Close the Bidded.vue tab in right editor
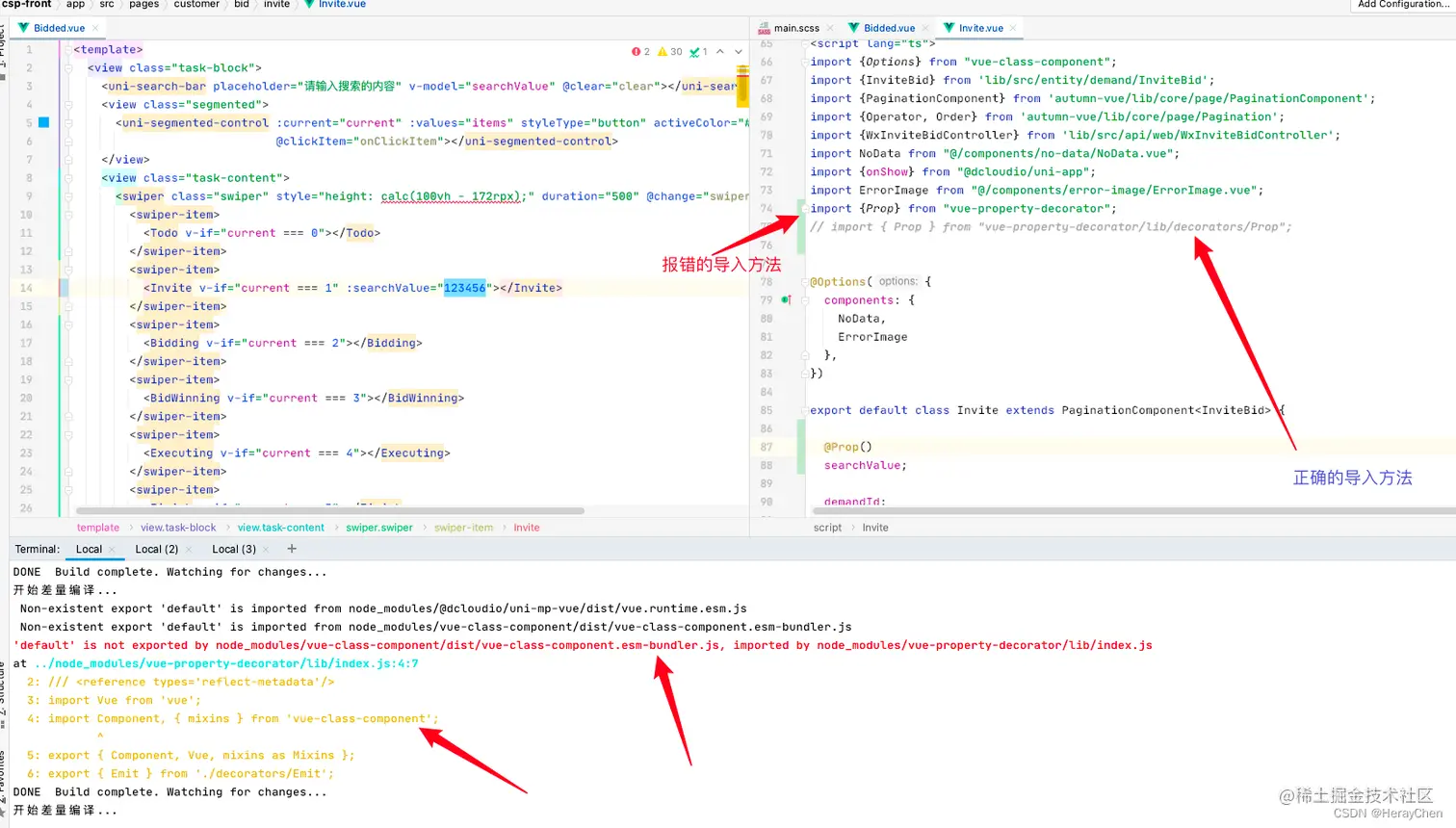Image resolution: width=1456 pixels, height=828 pixels. [x=925, y=28]
